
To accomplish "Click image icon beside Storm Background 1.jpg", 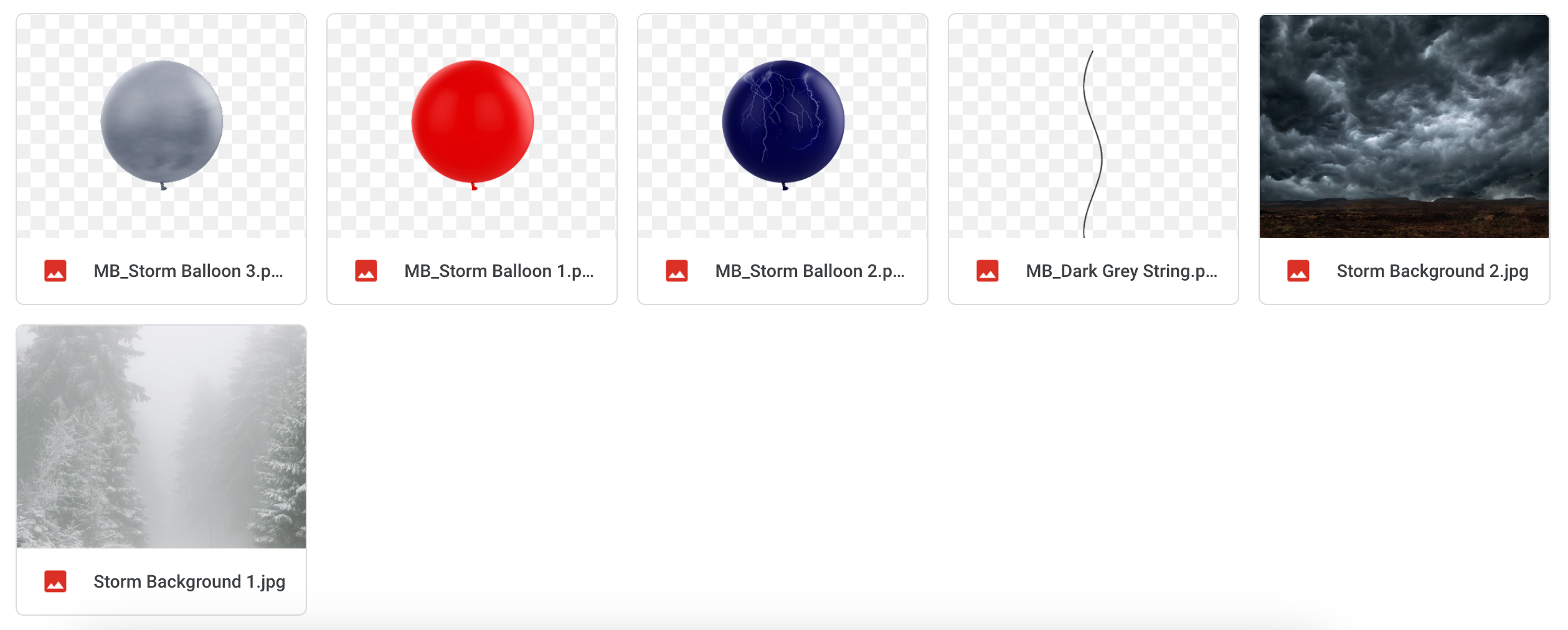I will [x=55, y=581].
